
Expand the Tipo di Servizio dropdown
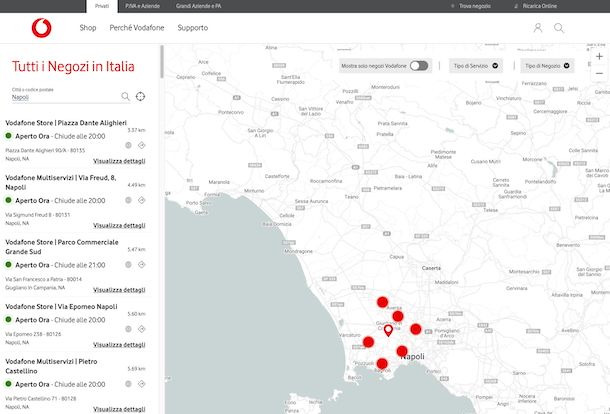point(476,66)
